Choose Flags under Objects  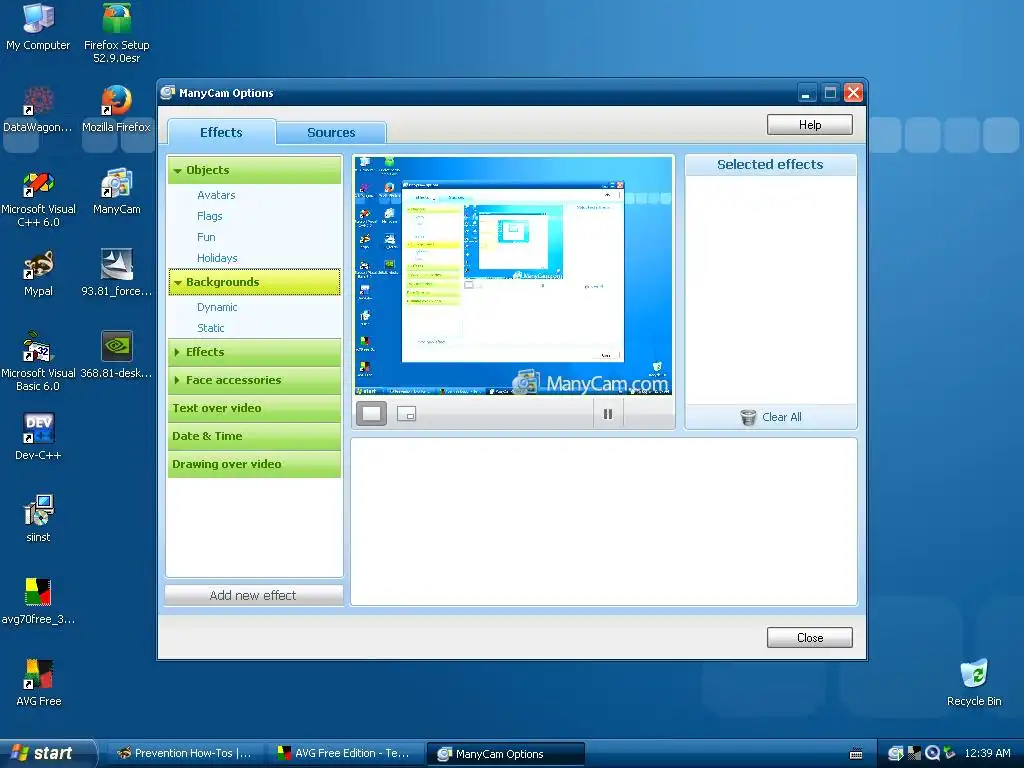tap(210, 216)
